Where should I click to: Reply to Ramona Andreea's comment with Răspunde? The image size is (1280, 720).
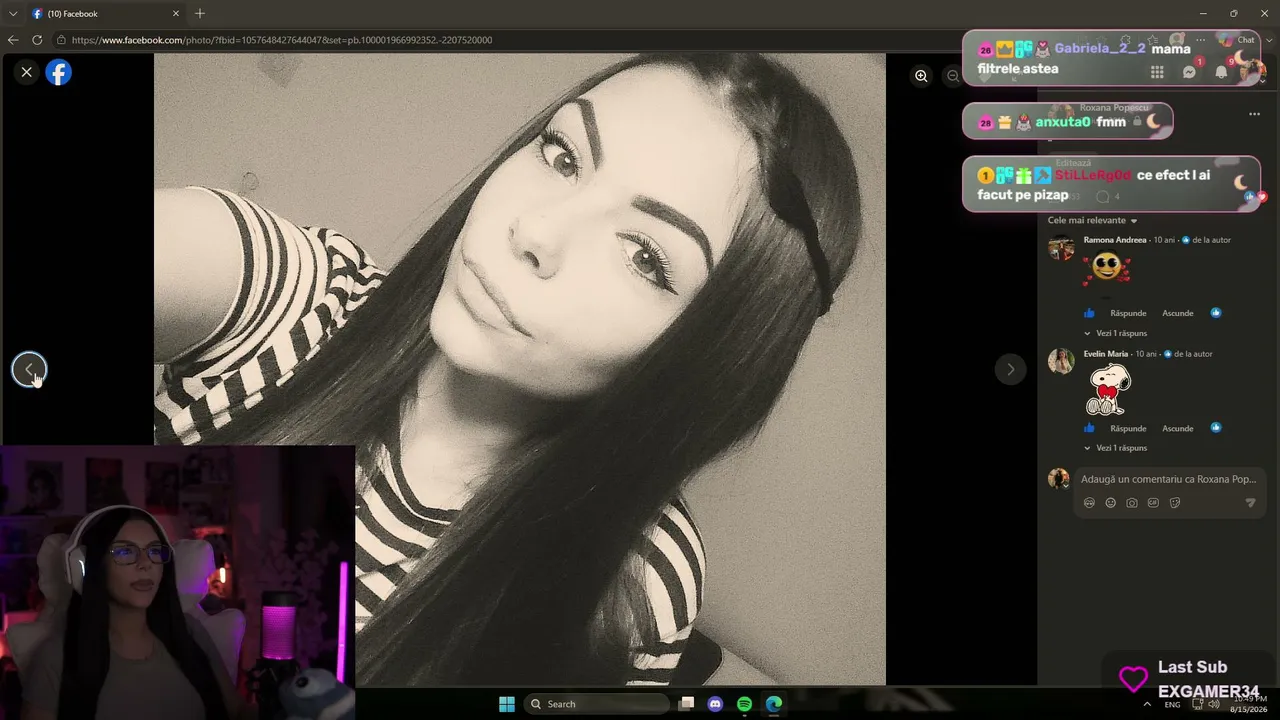click(x=1128, y=313)
